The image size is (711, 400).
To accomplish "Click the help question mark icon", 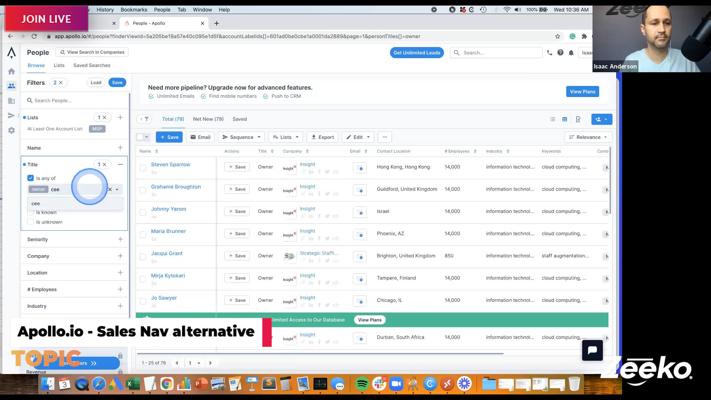I will coord(560,53).
